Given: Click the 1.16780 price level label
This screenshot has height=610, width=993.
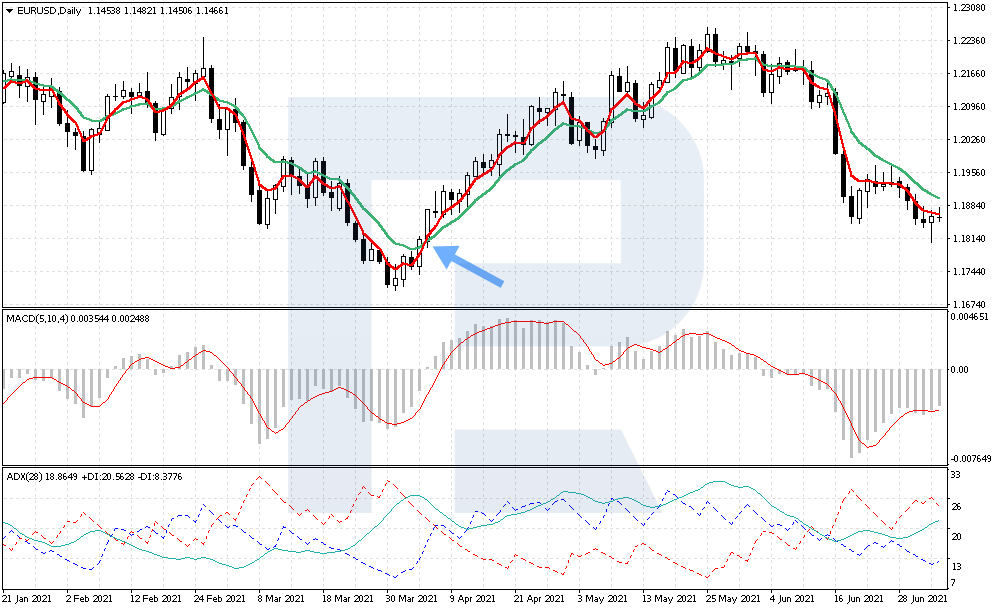Looking at the screenshot, I should coord(968,304).
